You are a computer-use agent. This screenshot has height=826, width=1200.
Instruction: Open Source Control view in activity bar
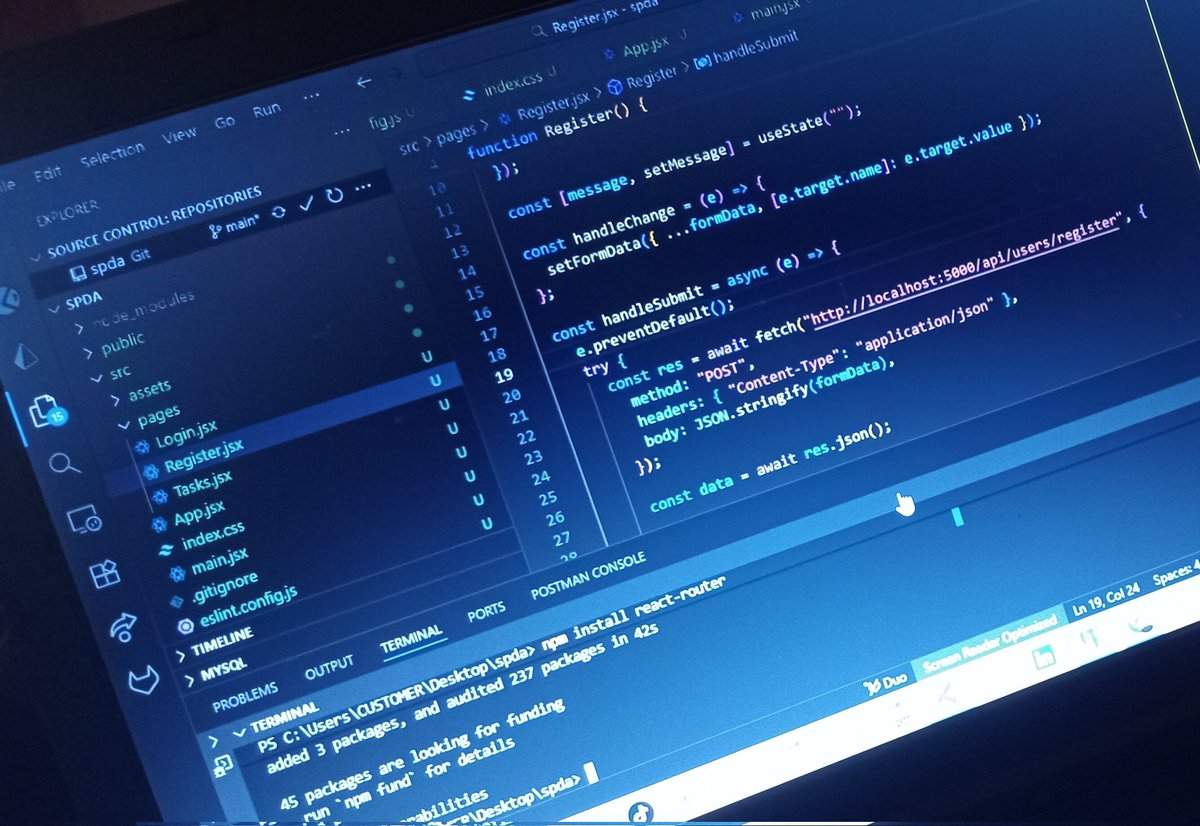click(45, 411)
